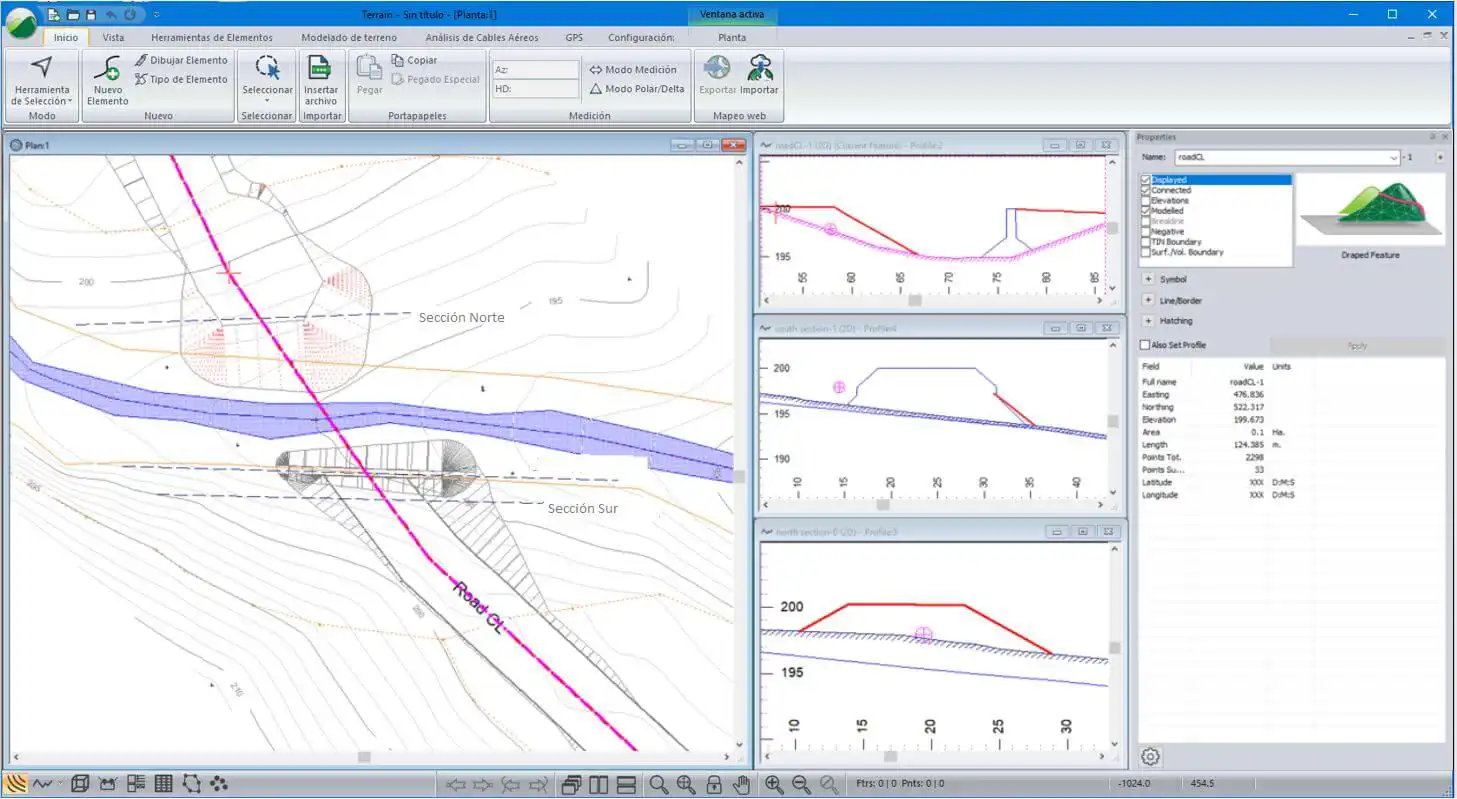Click the 3D cube view icon
The width and height of the screenshot is (1457, 799).
click(x=80, y=784)
